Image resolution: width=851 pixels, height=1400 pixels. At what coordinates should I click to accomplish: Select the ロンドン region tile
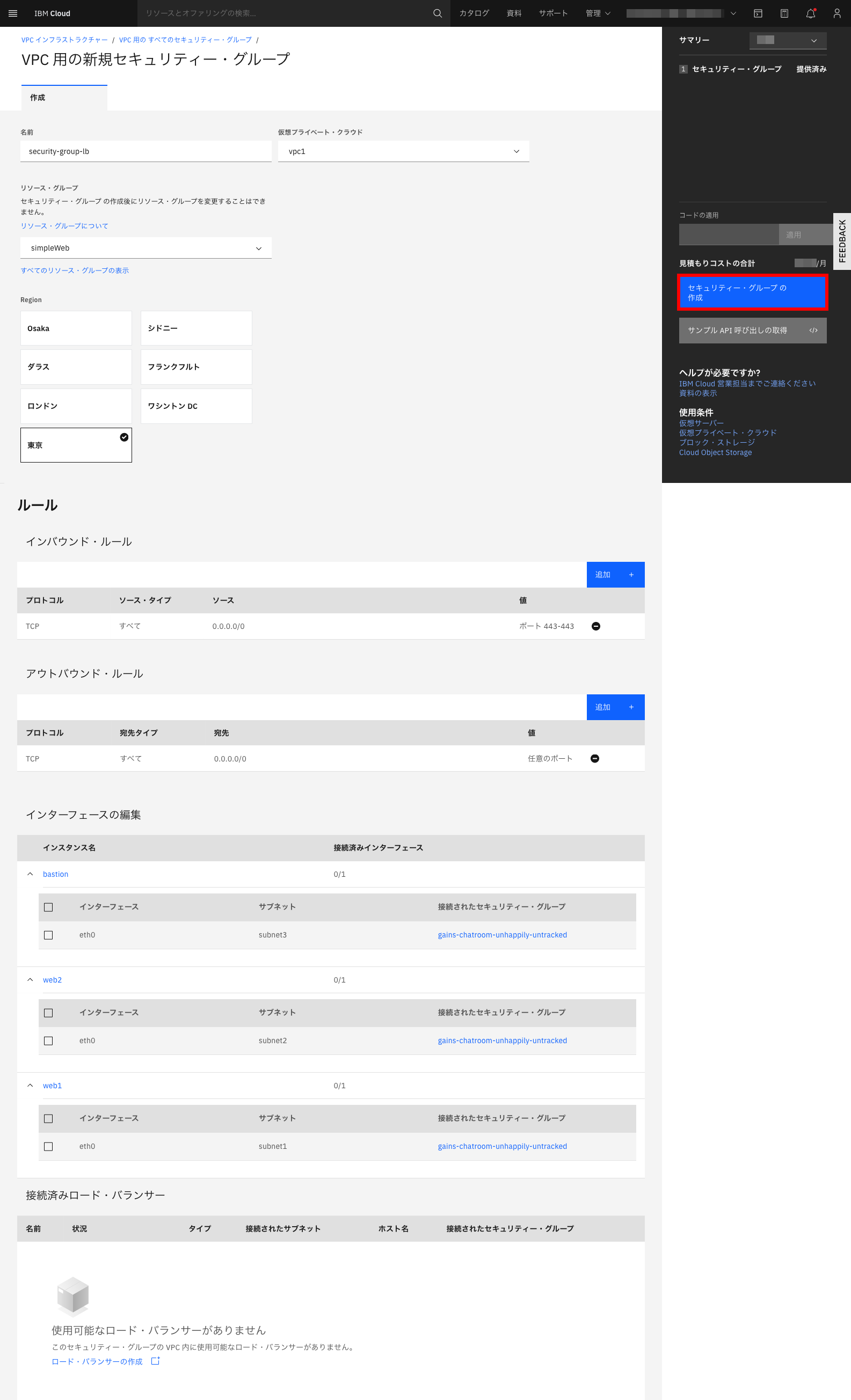76,406
